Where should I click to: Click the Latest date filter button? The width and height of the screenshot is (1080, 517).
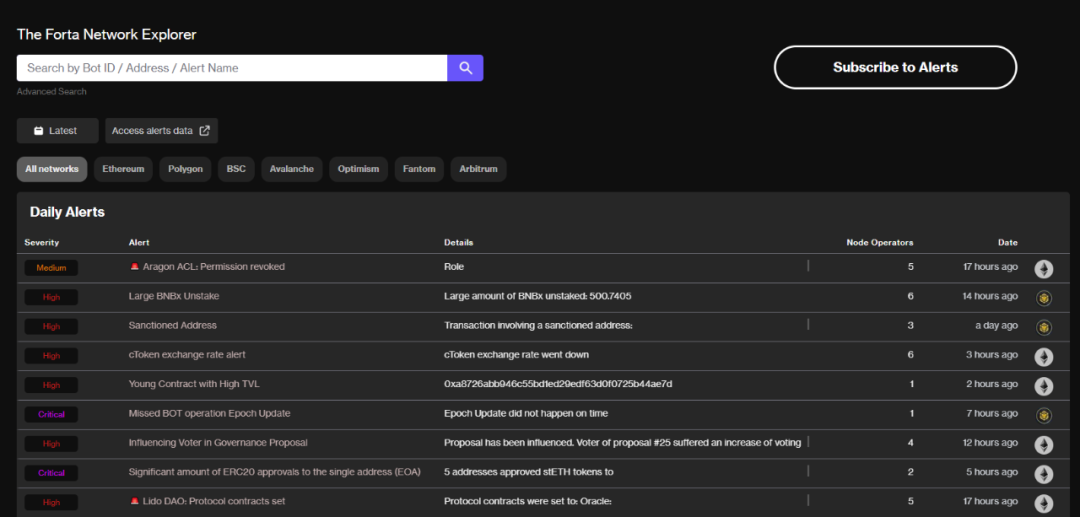point(57,131)
